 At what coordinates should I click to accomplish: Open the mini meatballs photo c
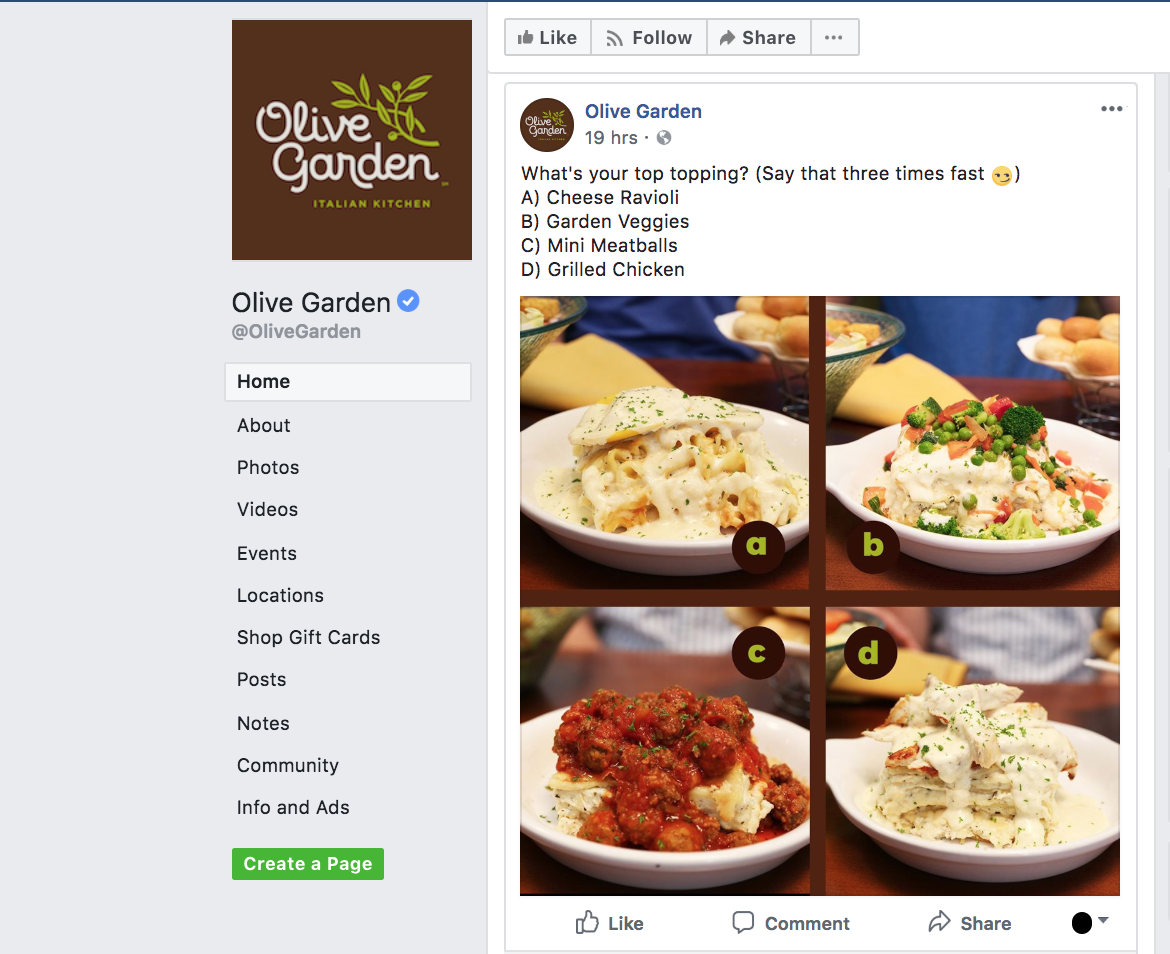(x=664, y=750)
